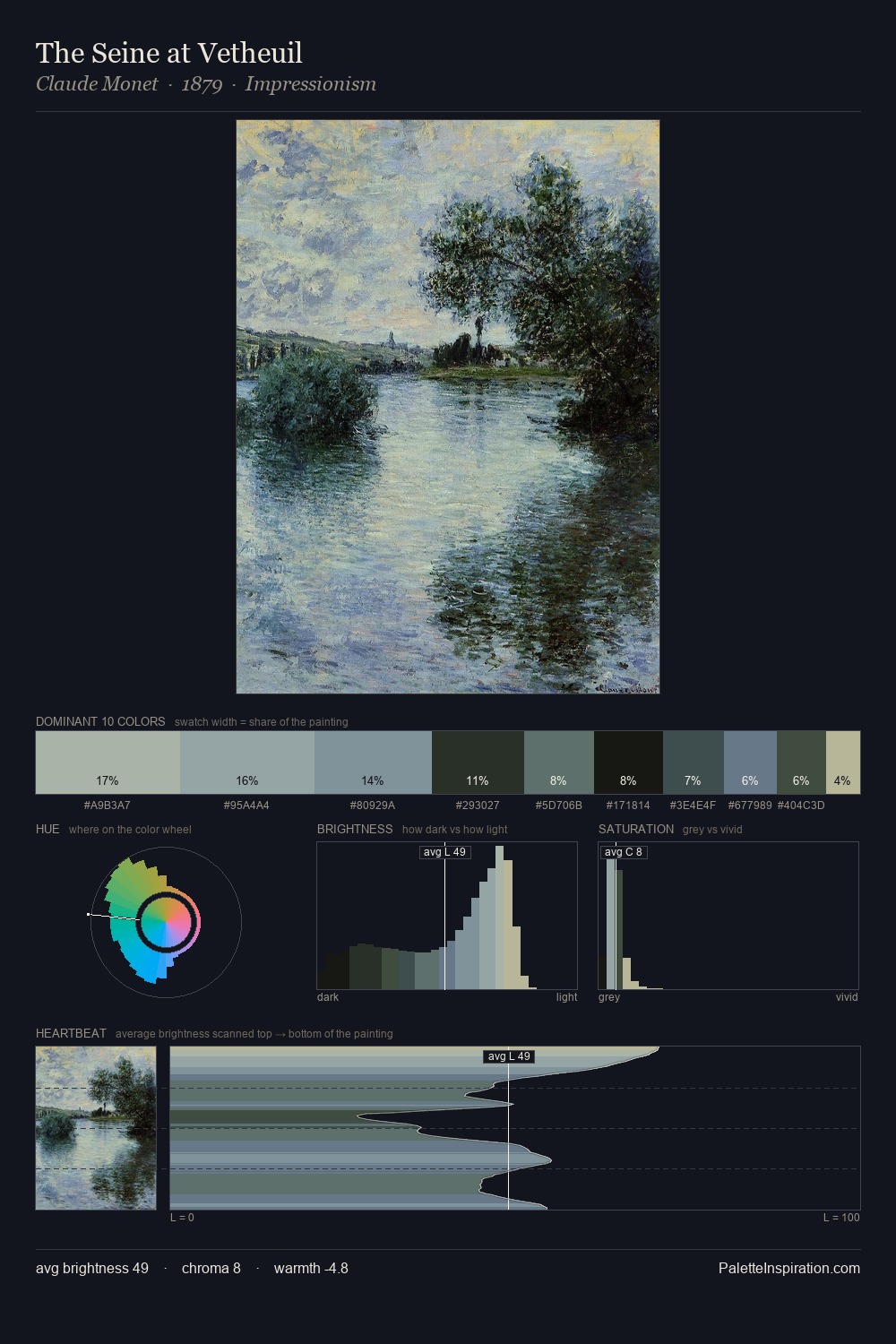Click the #404C3D 6% swatch
Image resolution: width=896 pixels, height=1344 pixels.
tap(801, 762)
